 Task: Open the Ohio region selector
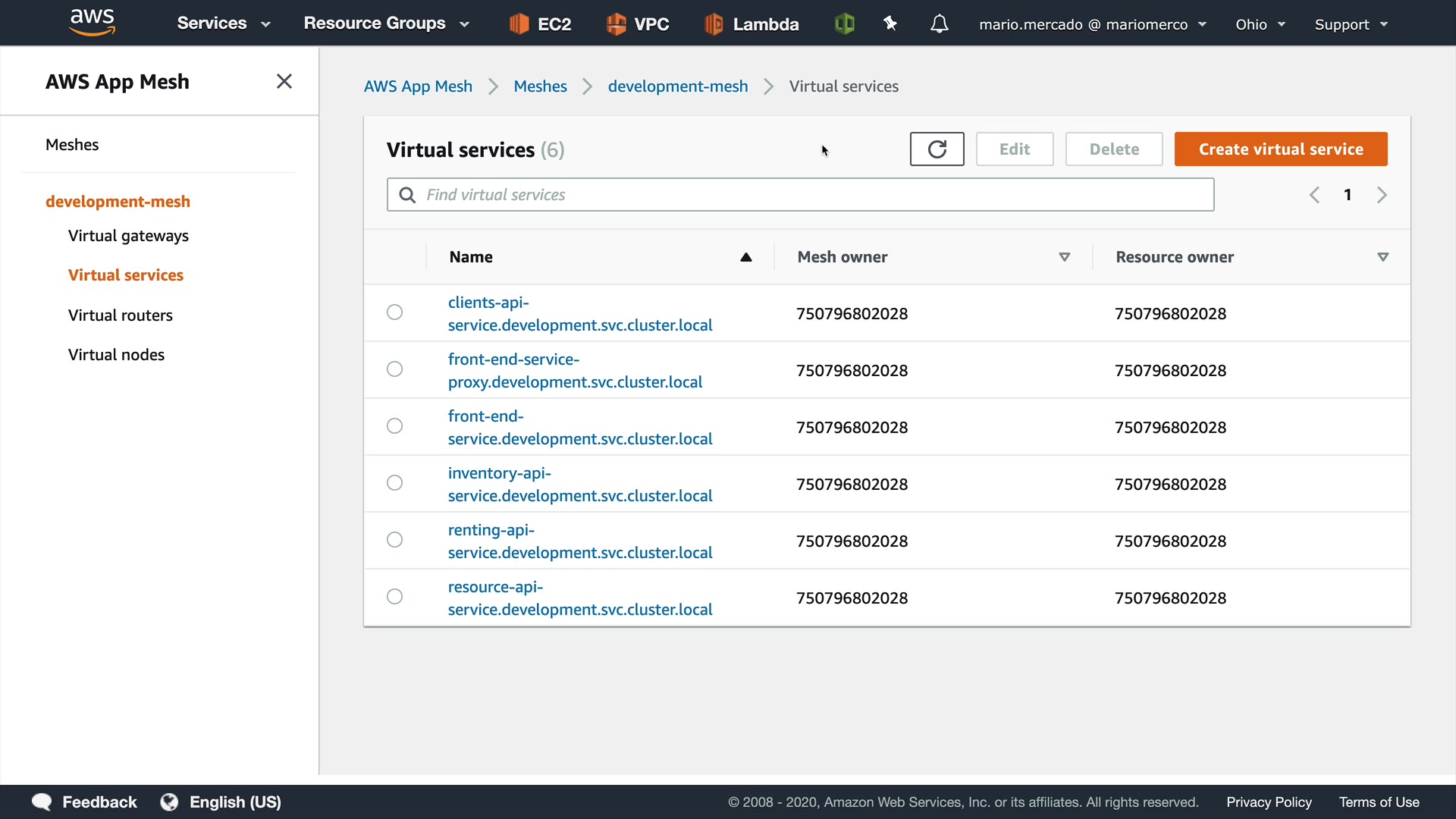pyautogui.click(x=1260, y=24)
